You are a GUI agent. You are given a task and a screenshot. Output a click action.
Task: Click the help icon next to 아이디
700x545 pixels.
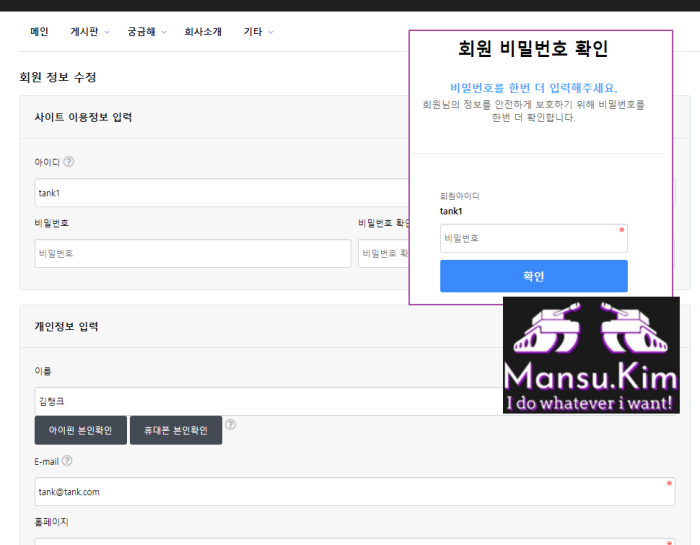(69, 162)
